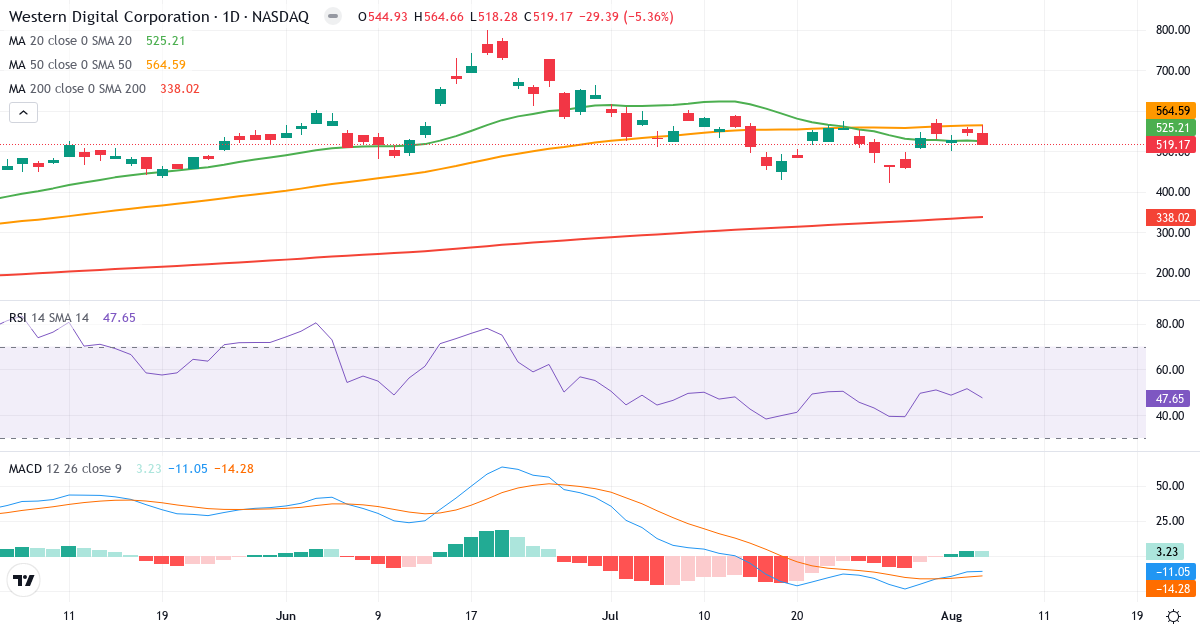The height and width of the screenshot is (630, 1200).
Task: Click the Jul label on the time axis
Action: pos(610,616)
